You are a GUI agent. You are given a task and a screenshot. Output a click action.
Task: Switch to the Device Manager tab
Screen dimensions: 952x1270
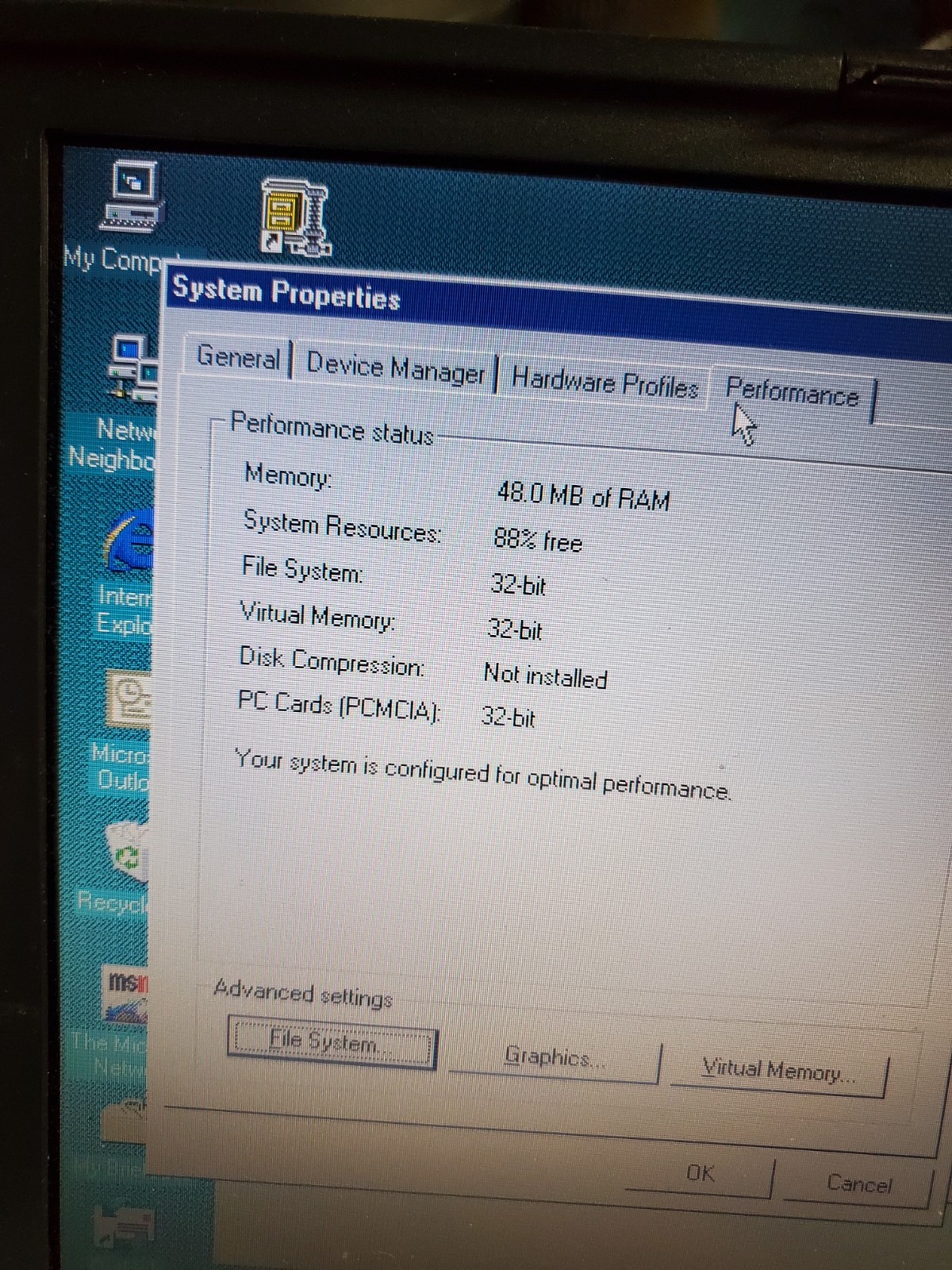pyautogui.click(x=395, y=369)
